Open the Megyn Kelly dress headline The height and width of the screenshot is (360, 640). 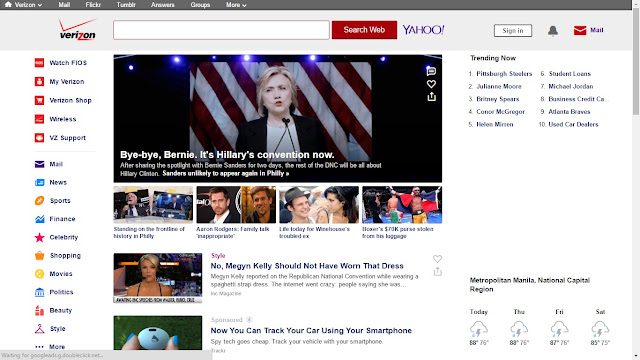[307, 266]
